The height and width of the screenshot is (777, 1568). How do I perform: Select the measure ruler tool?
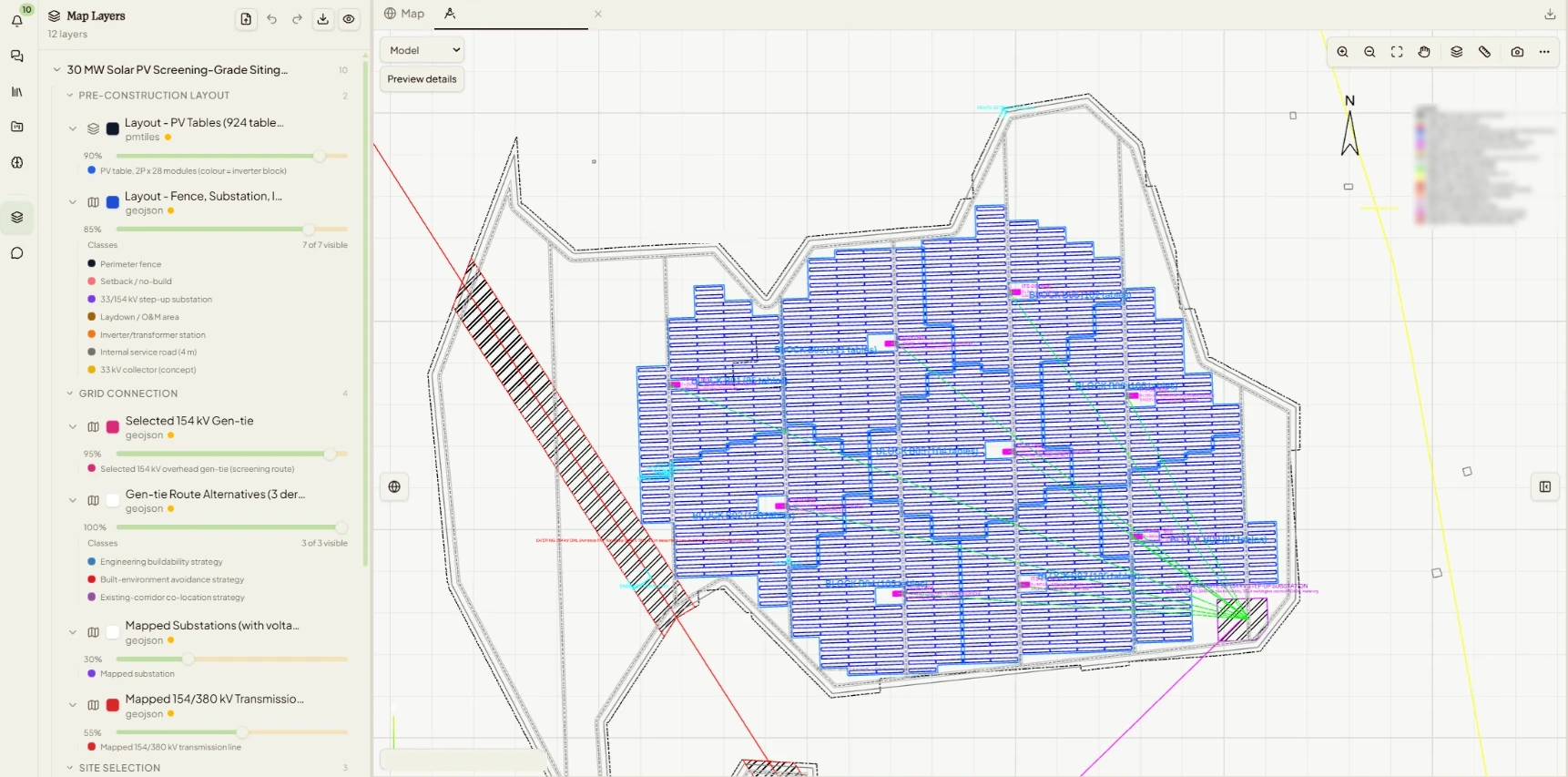coord(1484,52)
